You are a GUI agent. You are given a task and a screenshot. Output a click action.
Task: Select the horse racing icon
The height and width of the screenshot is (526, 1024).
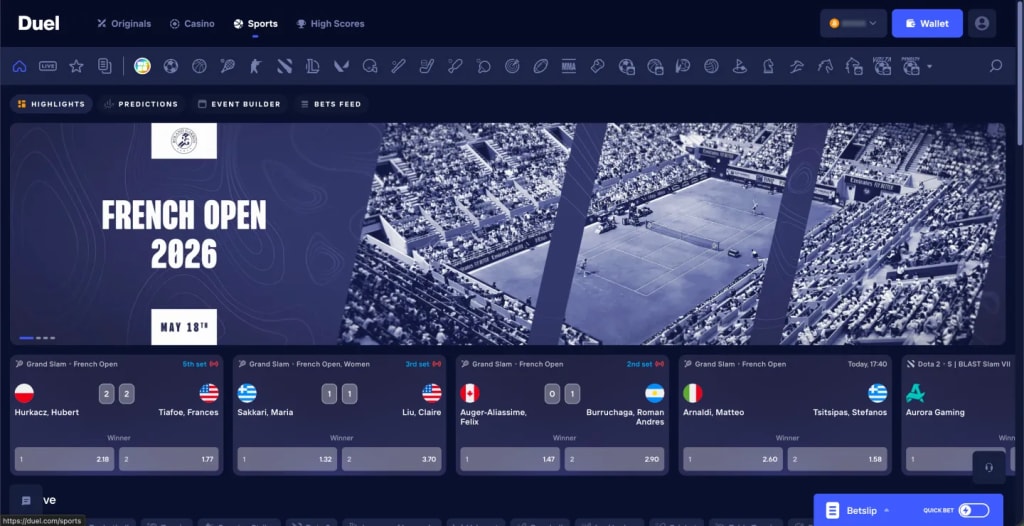pos(825,66)
